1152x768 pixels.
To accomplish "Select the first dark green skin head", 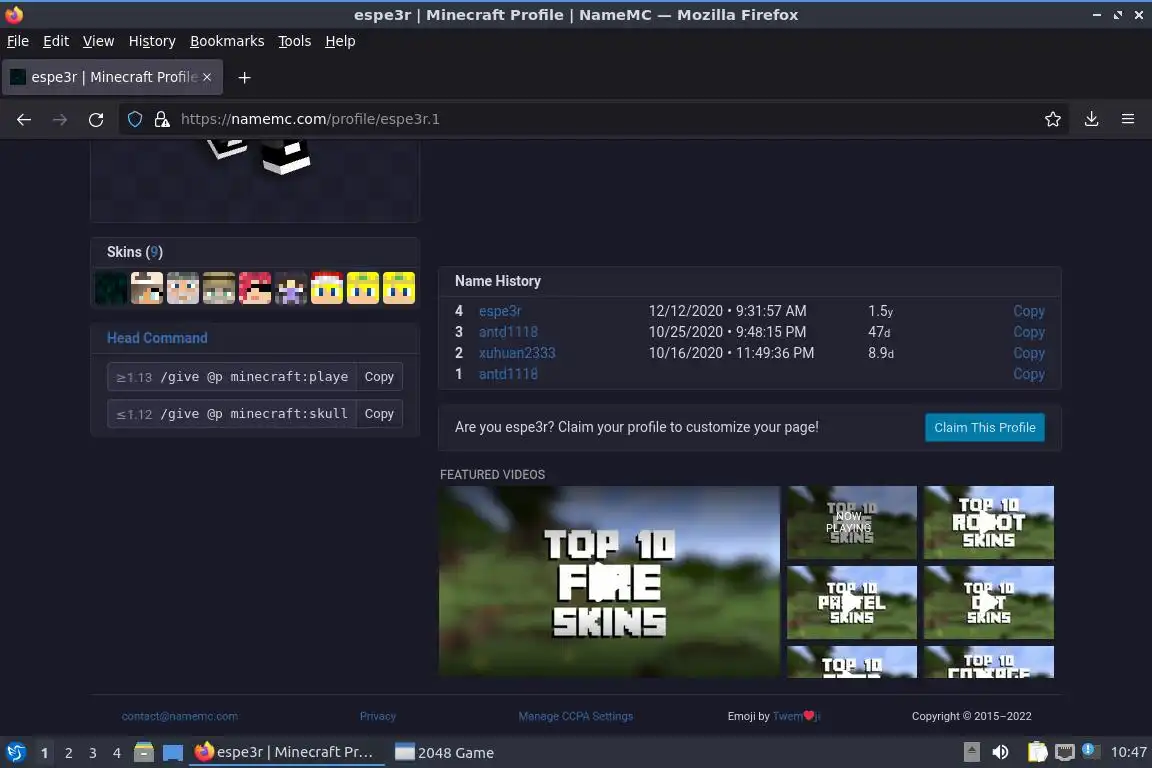I will point(112,288).
